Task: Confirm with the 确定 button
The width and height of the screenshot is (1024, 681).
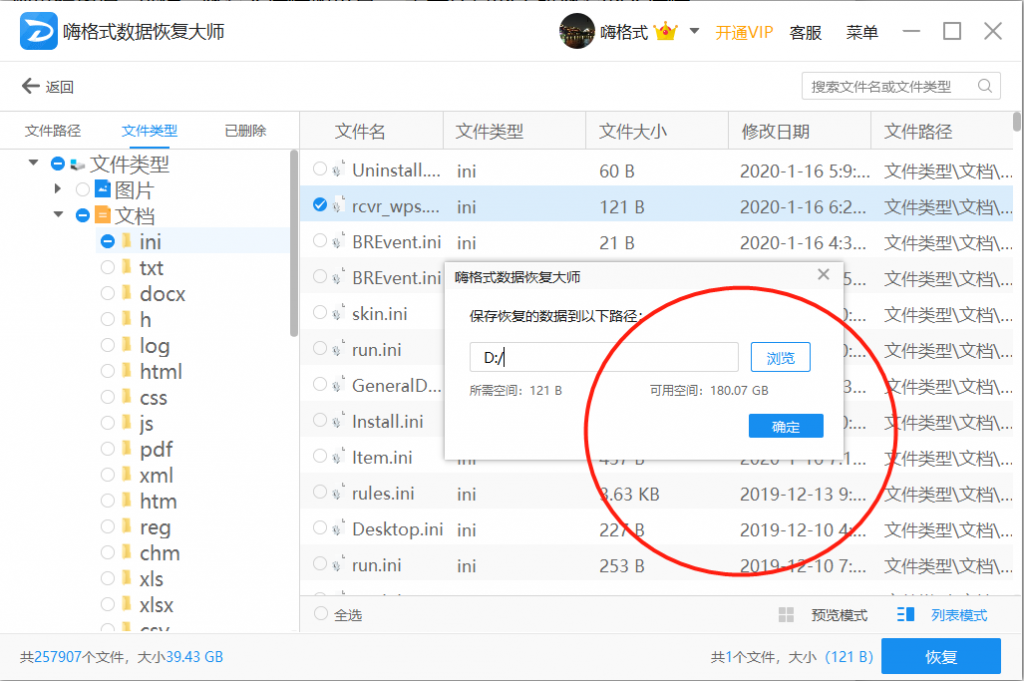Action: point(786,426)
